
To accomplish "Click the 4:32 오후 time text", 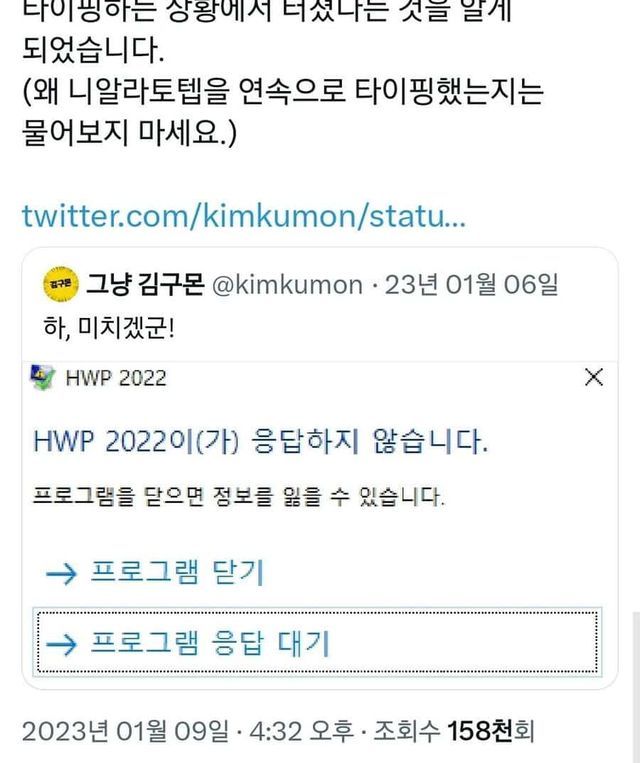I will pyautogui.click(x=301, y=731).
